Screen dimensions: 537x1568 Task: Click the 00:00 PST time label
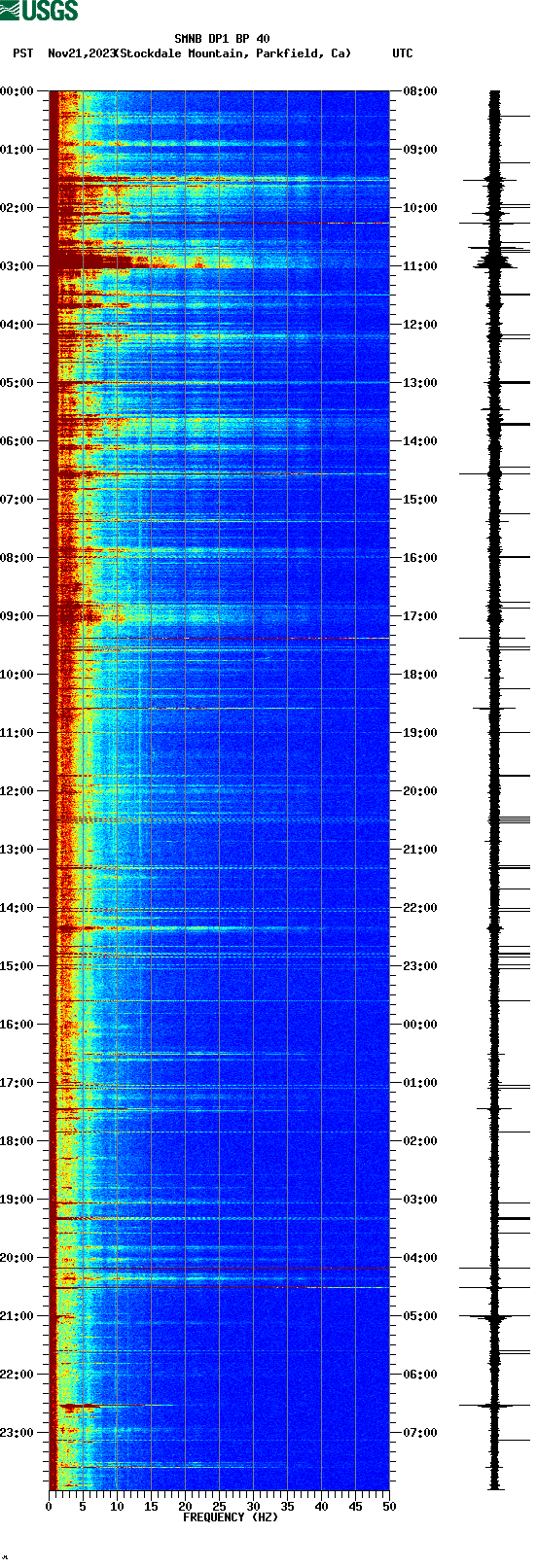[x=17, y=91]
